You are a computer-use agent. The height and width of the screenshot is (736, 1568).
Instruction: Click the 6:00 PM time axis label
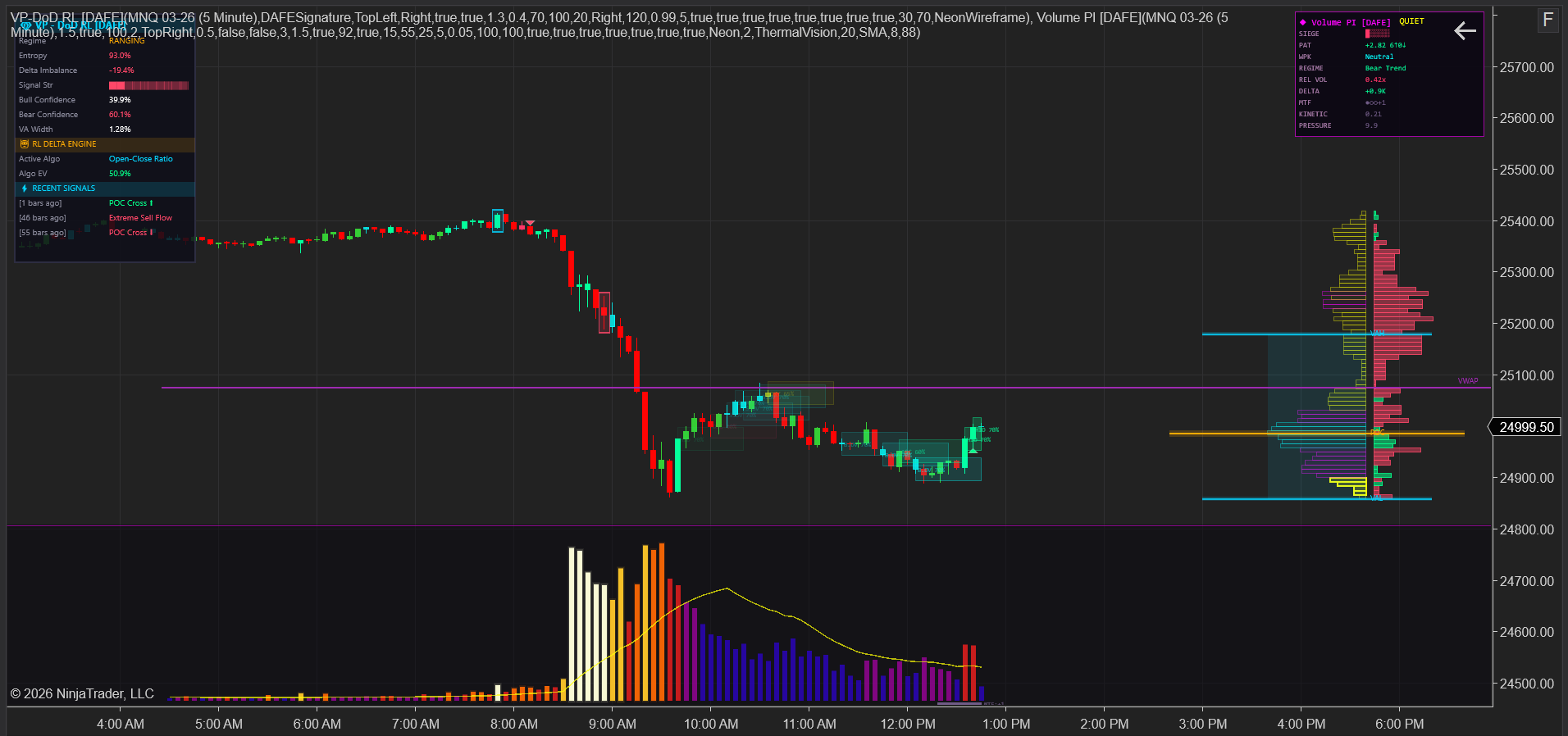tap(1400, 725)
